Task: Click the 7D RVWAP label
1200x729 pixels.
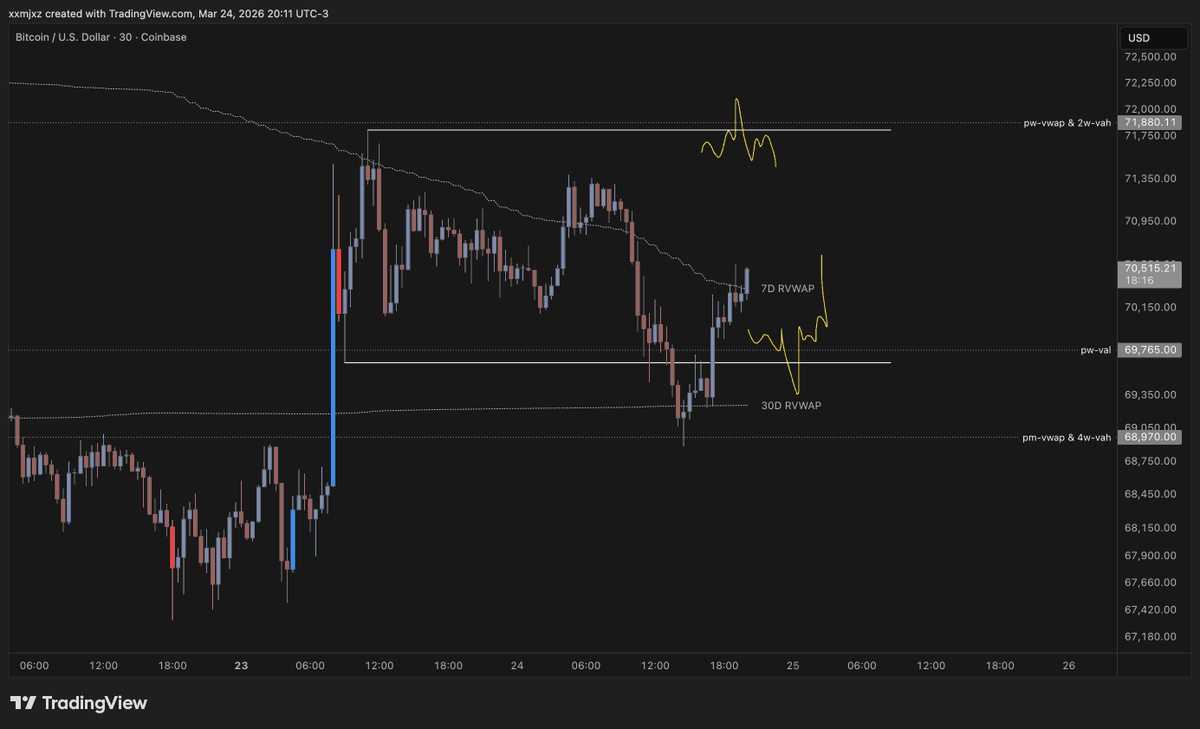Action: coord(788,288)
